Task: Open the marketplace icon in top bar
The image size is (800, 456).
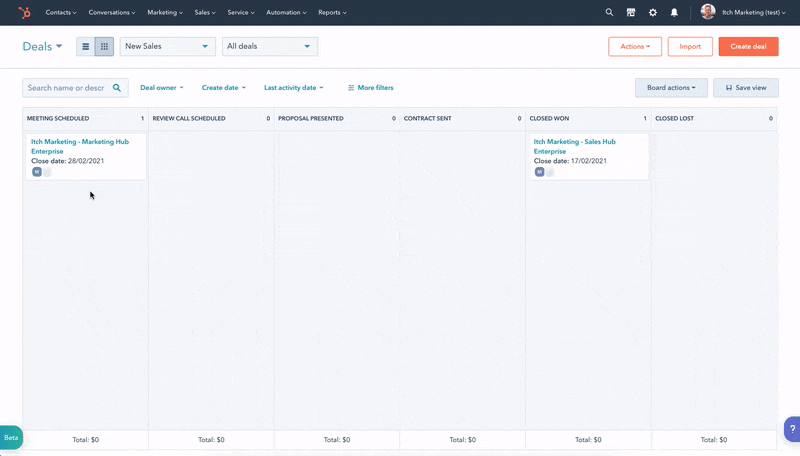Action: (x=631, y=12)
